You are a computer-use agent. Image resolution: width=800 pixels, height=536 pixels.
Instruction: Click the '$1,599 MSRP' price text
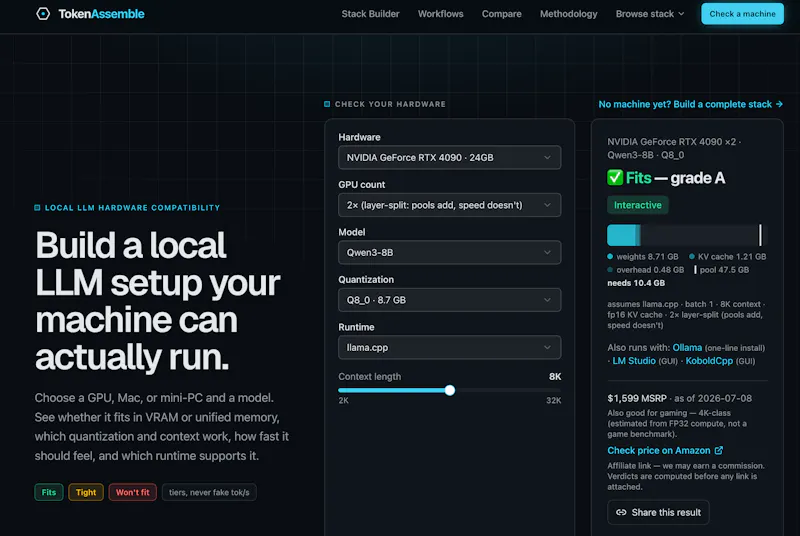(637, 398)
